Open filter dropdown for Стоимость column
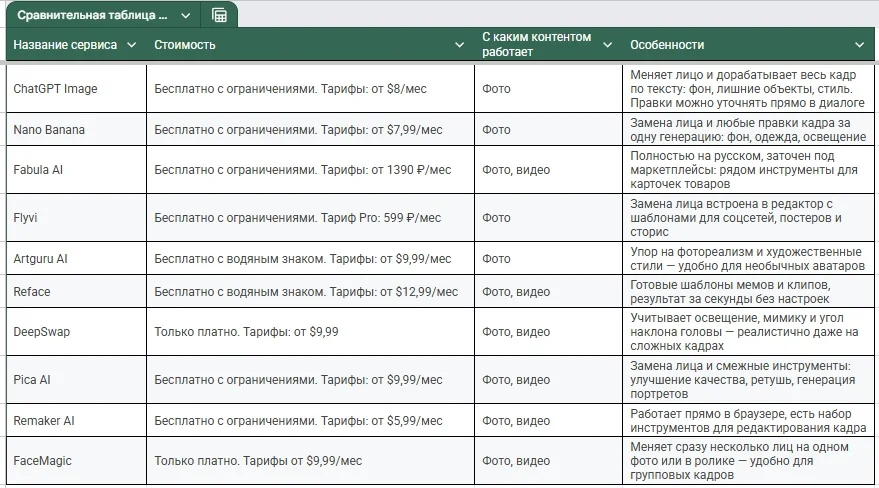Viewport: 879px width, 488px height. [459, 45]
